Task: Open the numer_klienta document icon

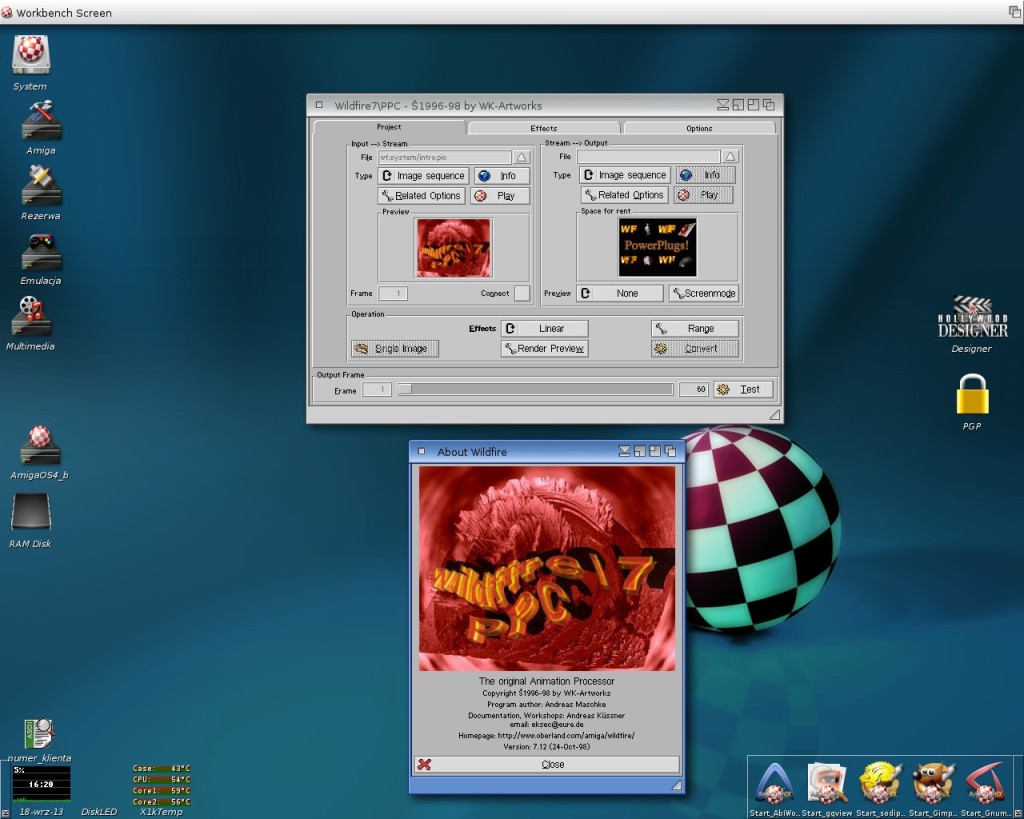Action: click(x=39, y=733)
